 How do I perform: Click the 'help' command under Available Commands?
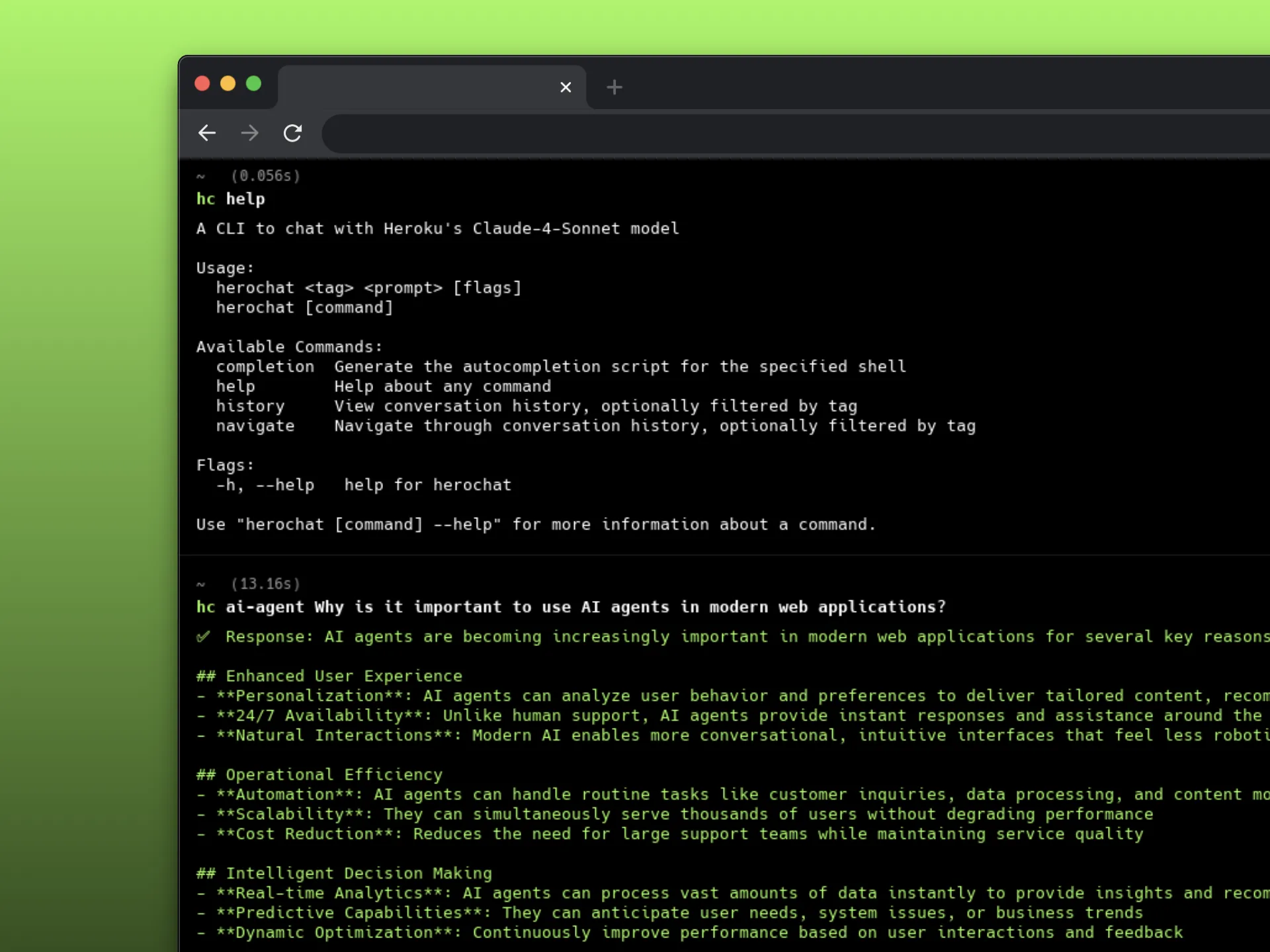235,386
